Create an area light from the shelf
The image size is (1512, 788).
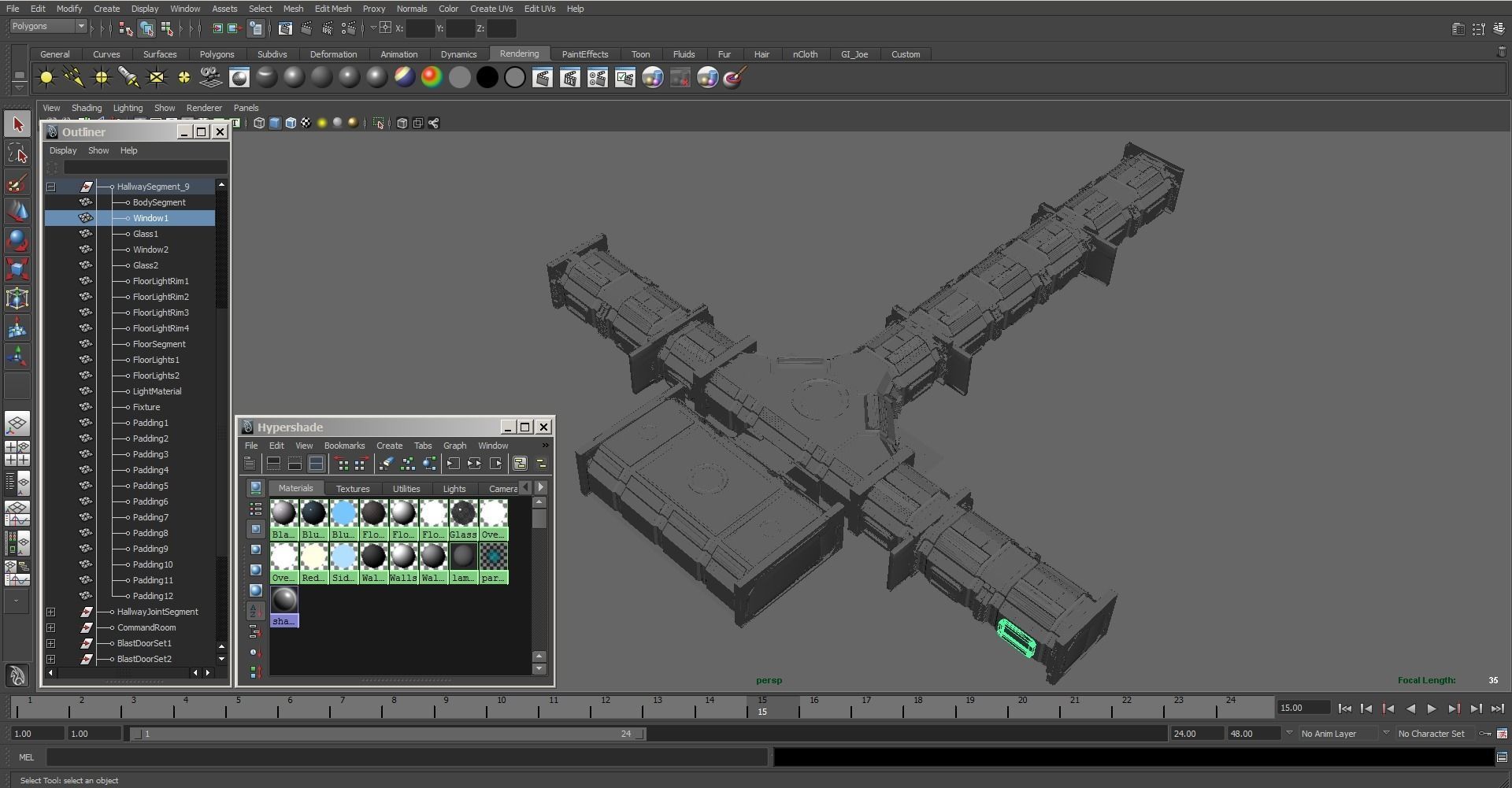click(157, 77)
